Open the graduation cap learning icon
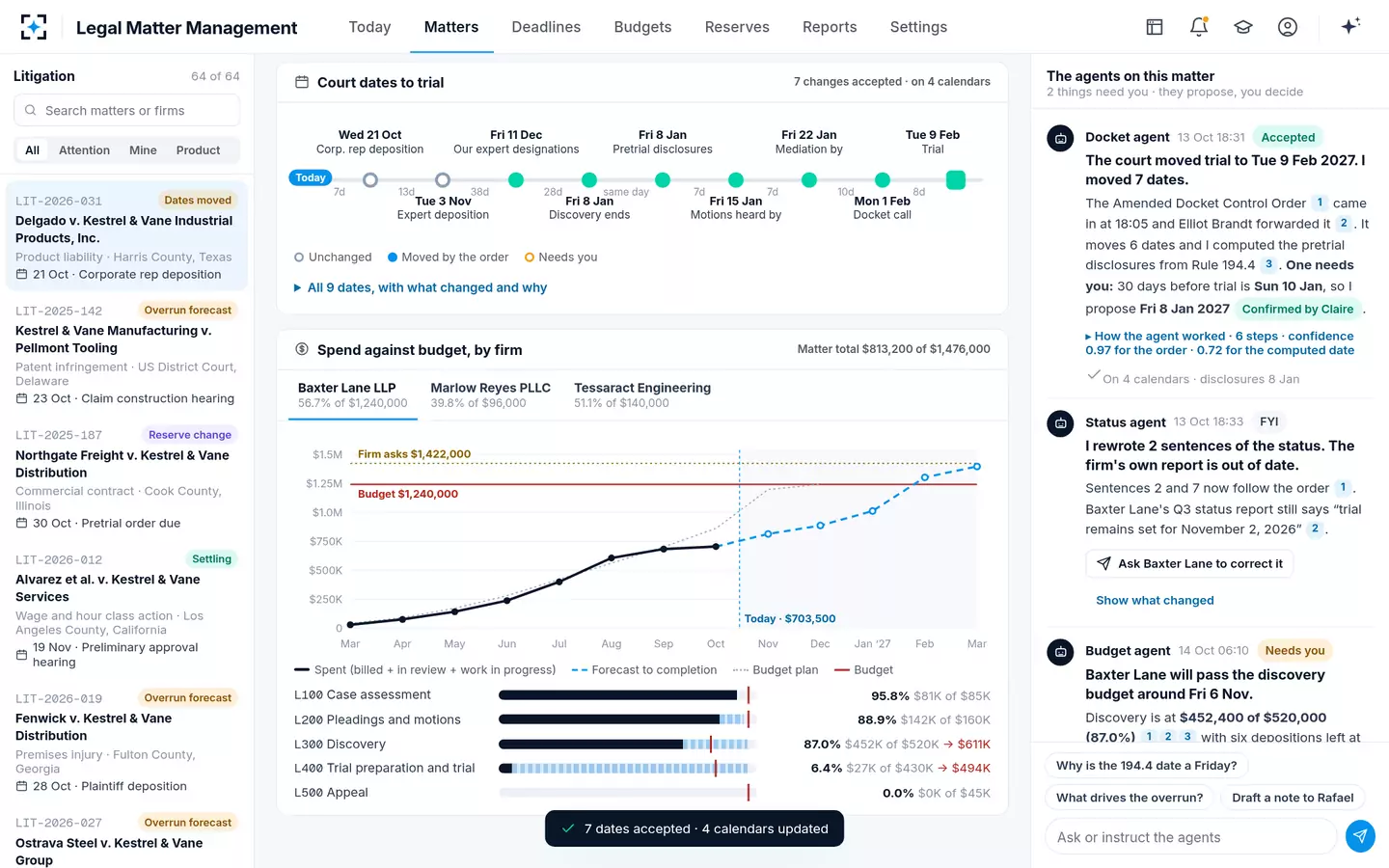 tap(1243, 27)
